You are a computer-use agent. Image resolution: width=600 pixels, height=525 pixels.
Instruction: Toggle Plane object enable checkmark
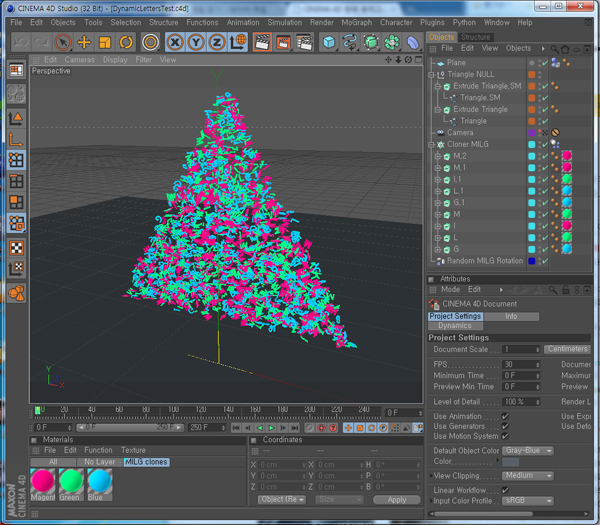coord(545,63)
